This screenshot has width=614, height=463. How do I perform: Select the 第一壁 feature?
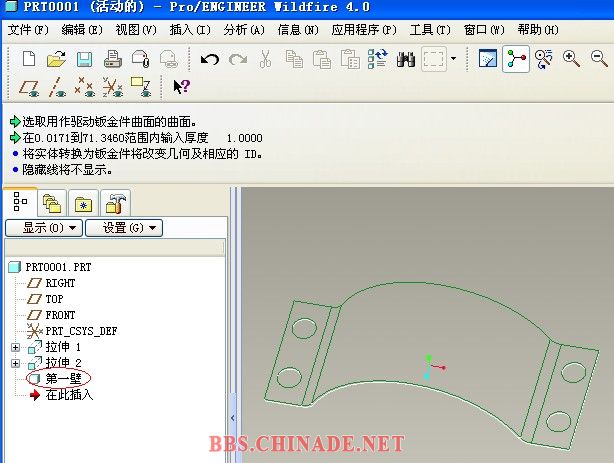pos(63,379)
